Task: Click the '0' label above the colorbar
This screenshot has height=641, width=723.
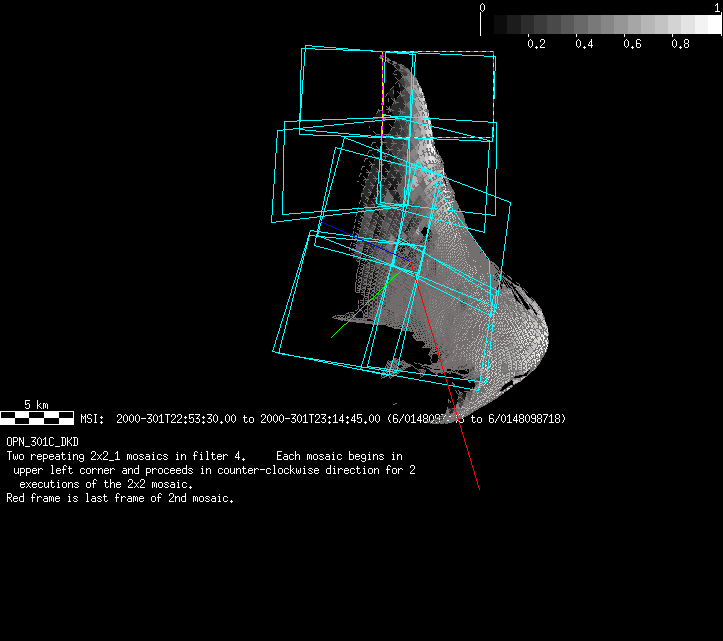Action: tap(483, 7)
